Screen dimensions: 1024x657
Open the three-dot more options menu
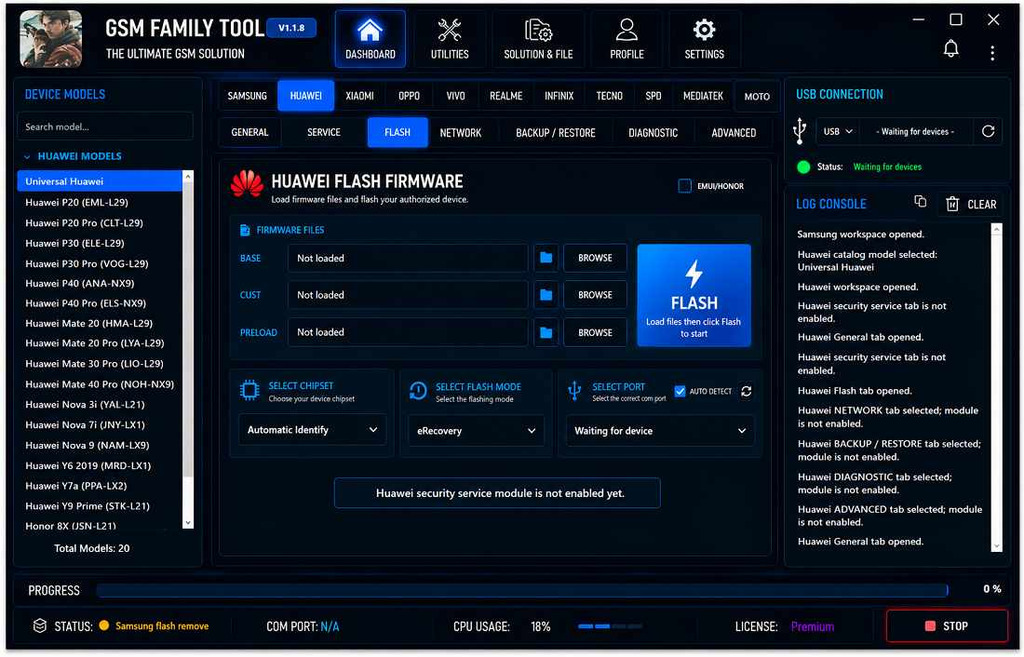pos(992,53)
